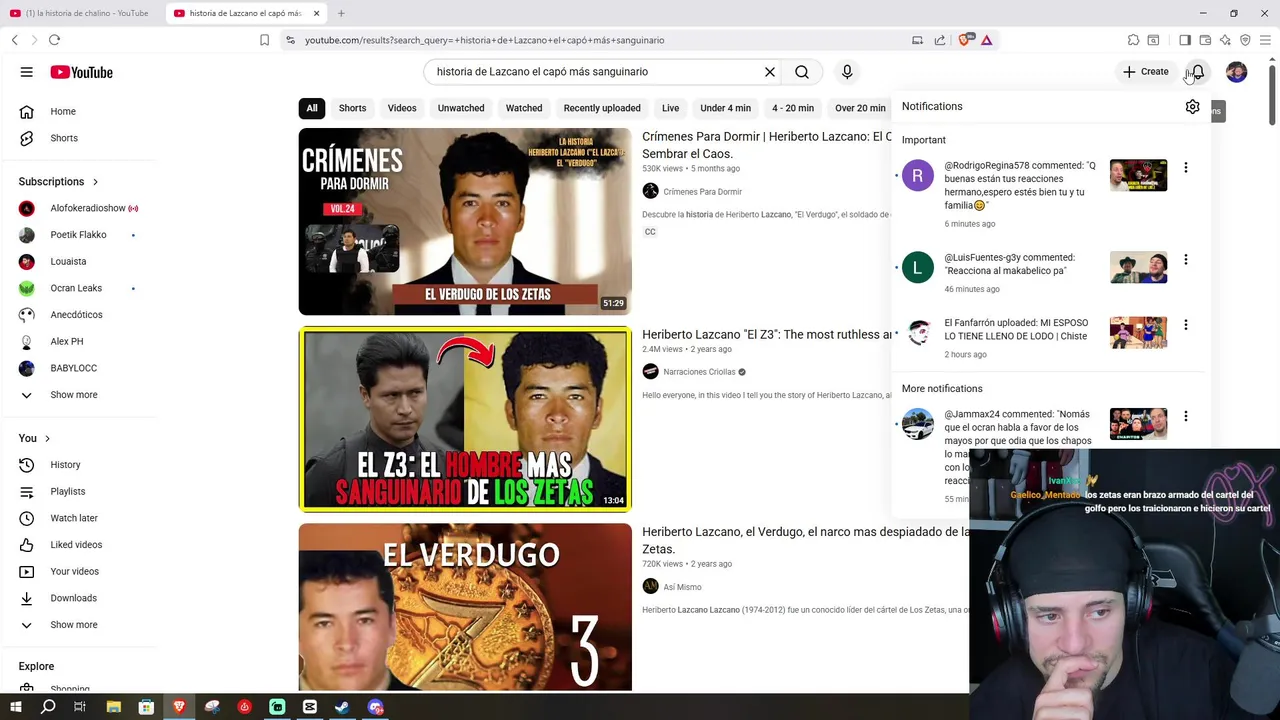Select the All filter chip

tap(312, 108)
